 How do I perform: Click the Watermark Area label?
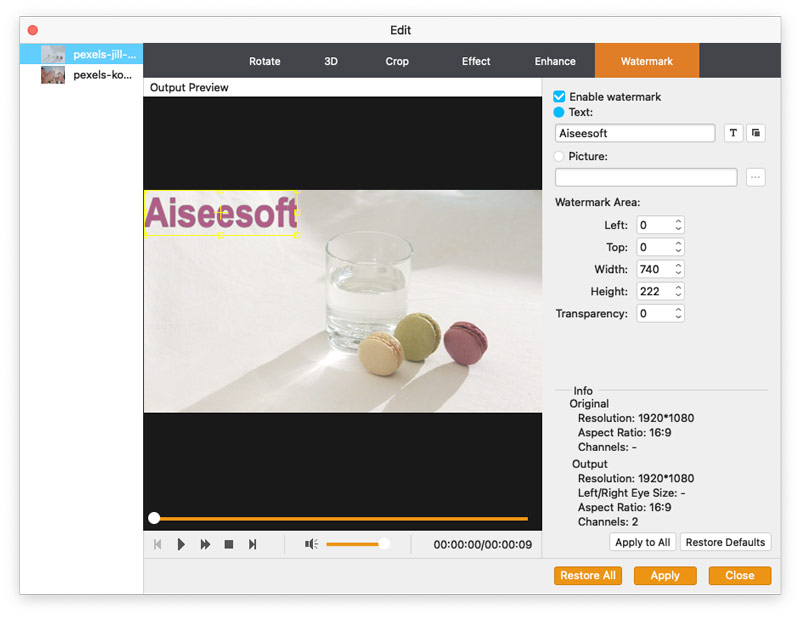597,202
